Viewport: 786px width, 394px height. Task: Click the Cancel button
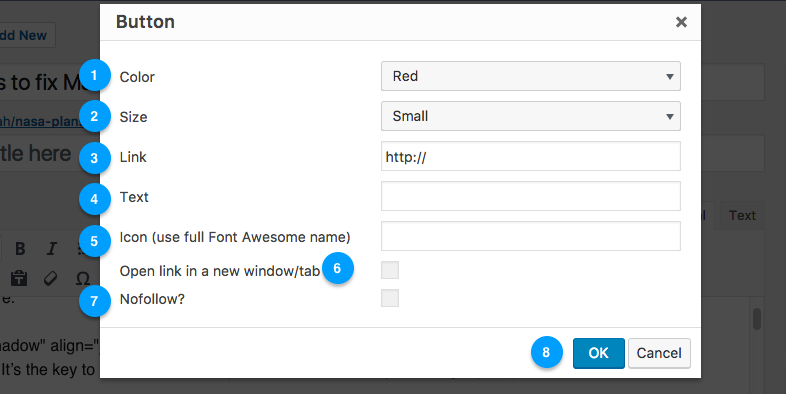pyautogui.click(x=659, y=353)
